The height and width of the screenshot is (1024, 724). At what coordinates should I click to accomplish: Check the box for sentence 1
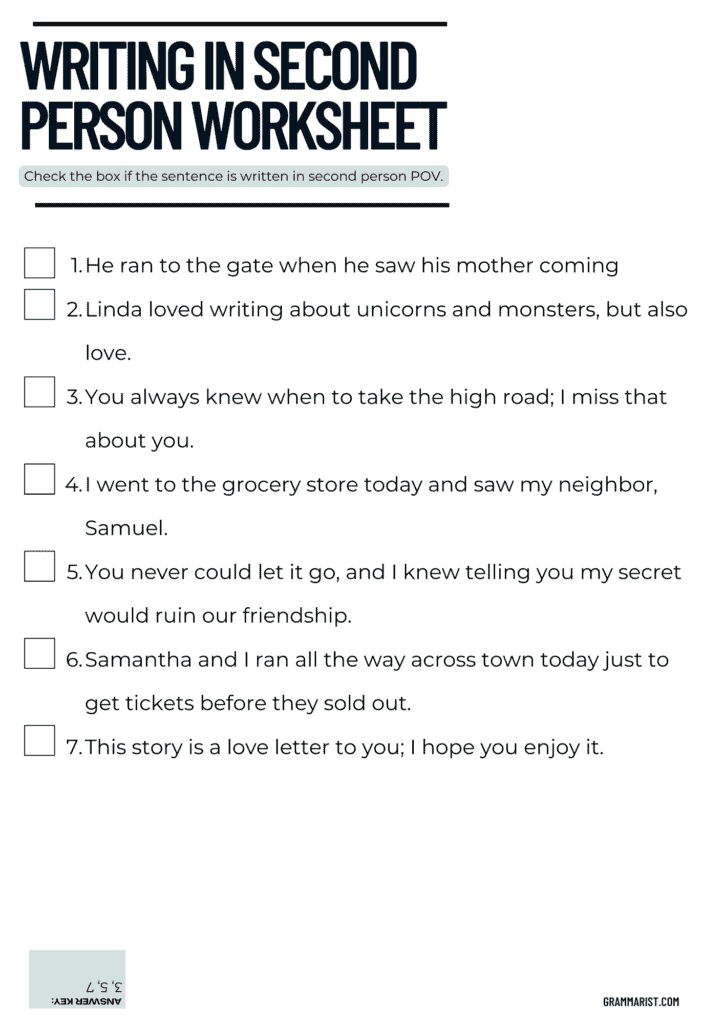coord(39,263)
